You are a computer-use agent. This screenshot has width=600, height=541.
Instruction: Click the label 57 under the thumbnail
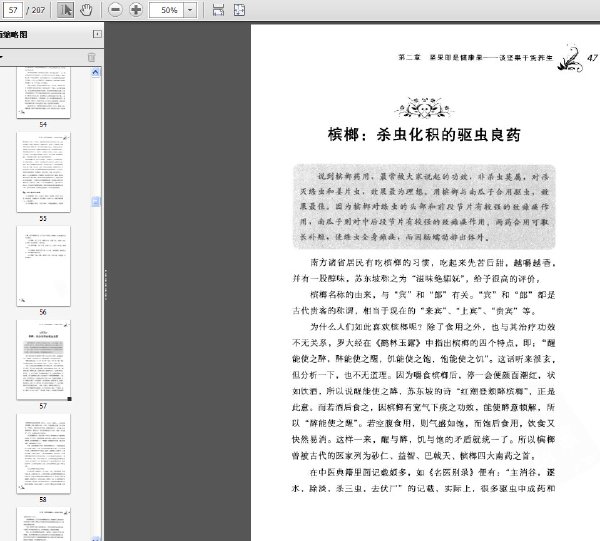pyautogui.click(x=43, y=406)
